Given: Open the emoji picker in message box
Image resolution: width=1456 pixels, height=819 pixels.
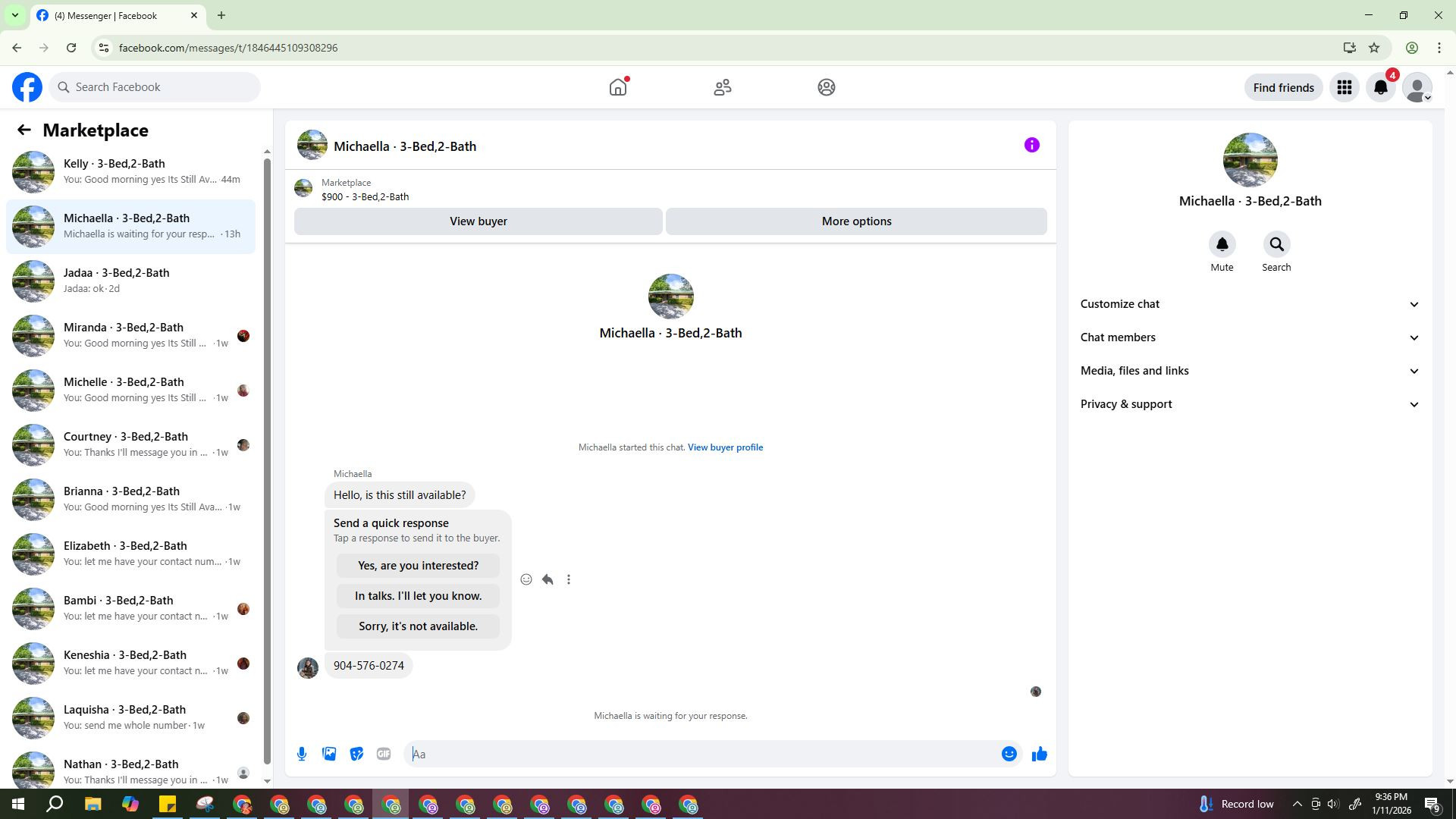Looking at the screenshot, I should (1009, 754).
